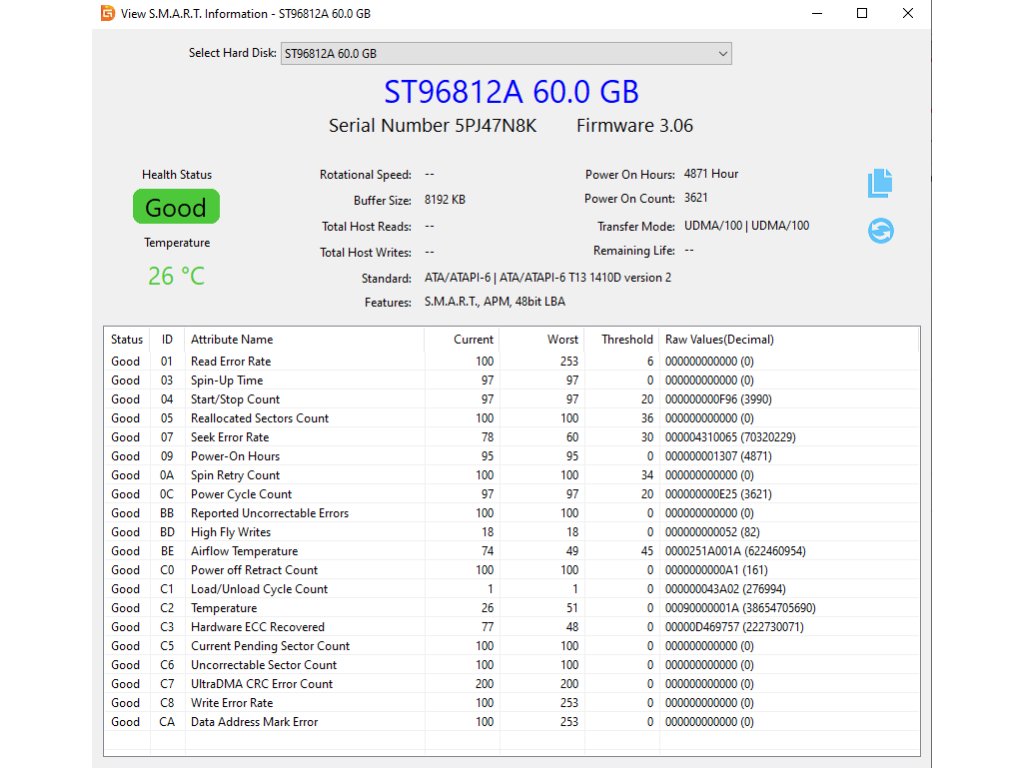Click the ID column header

coord(167,340)
